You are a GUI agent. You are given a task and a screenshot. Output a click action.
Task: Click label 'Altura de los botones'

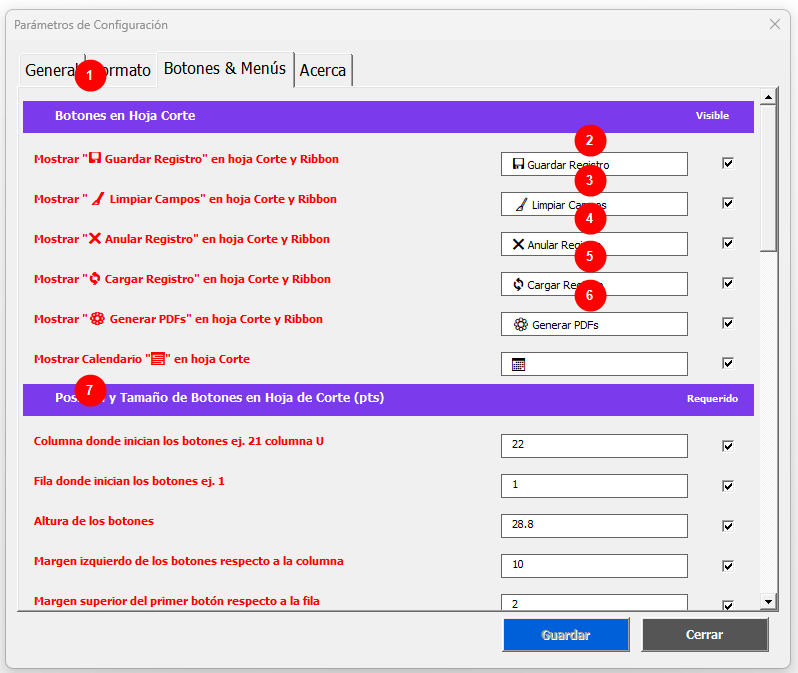click(94, 521)
